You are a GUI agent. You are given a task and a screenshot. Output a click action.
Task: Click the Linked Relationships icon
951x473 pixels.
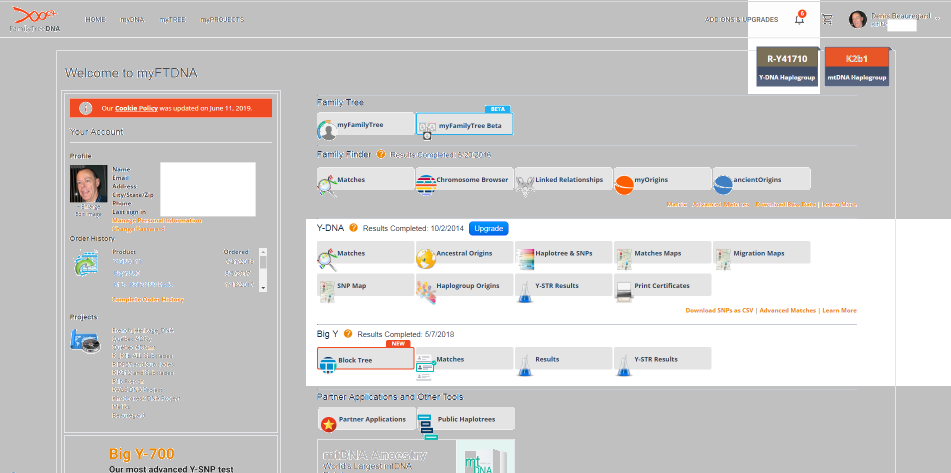[525, 186]
